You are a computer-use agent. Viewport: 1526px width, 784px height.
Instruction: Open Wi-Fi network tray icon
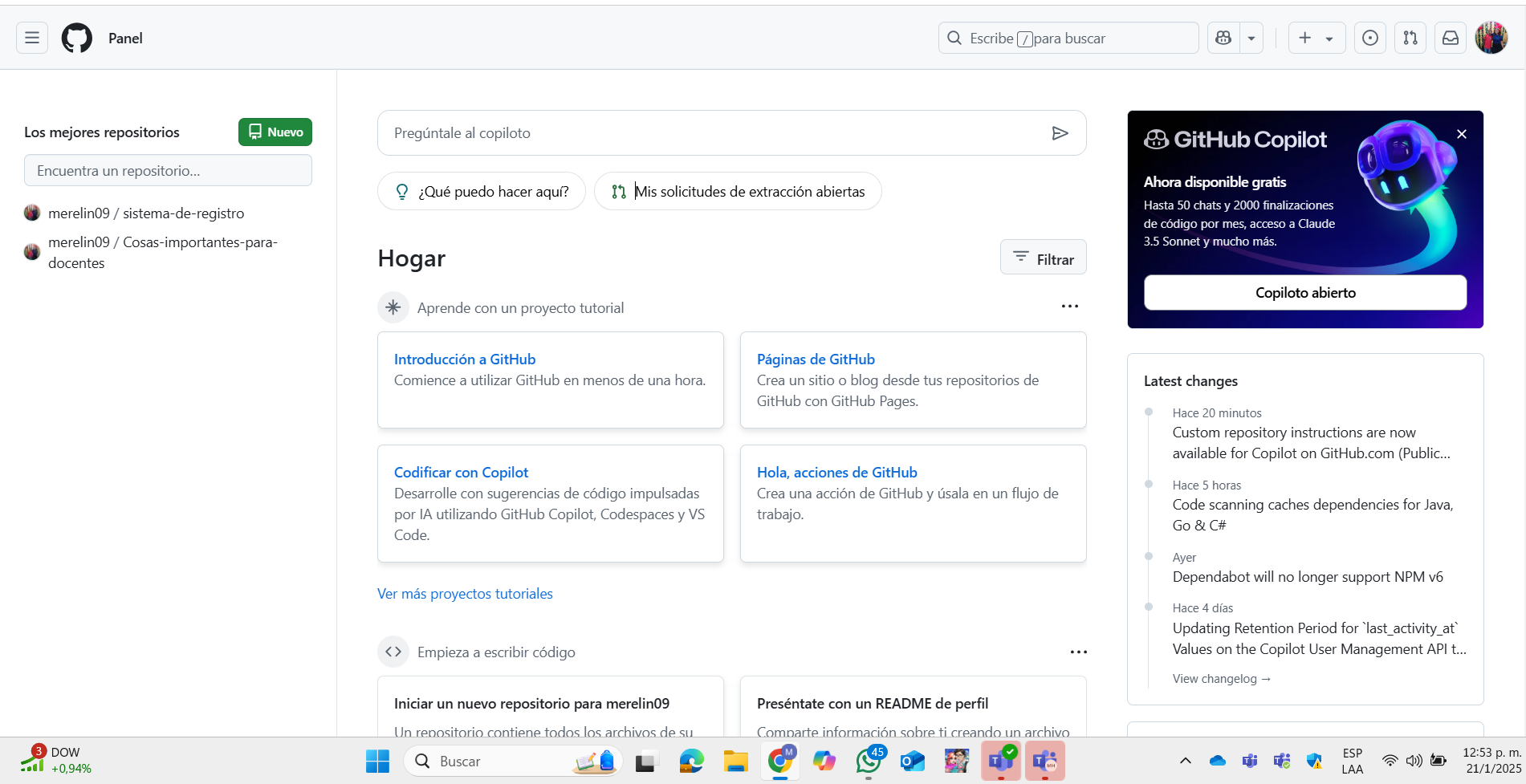point(1390,760)
